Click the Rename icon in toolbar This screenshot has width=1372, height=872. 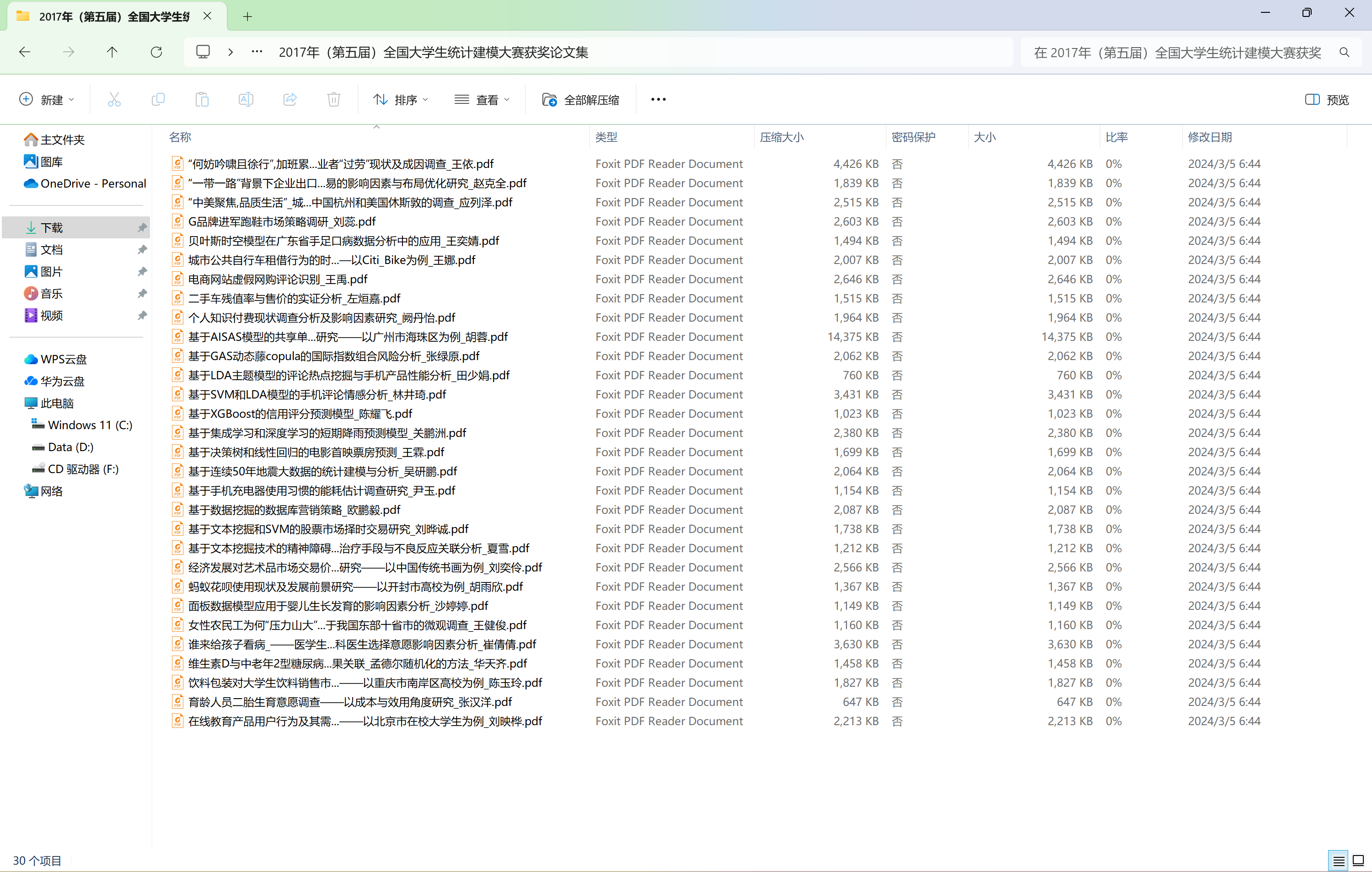coord(246,100)
